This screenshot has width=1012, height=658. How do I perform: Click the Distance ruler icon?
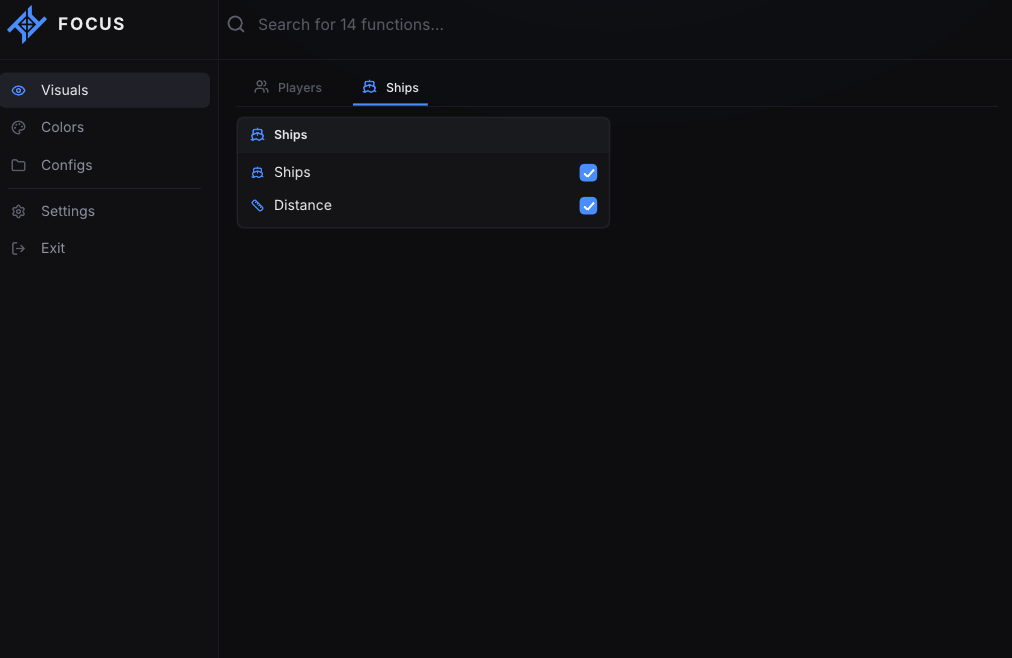258,206
